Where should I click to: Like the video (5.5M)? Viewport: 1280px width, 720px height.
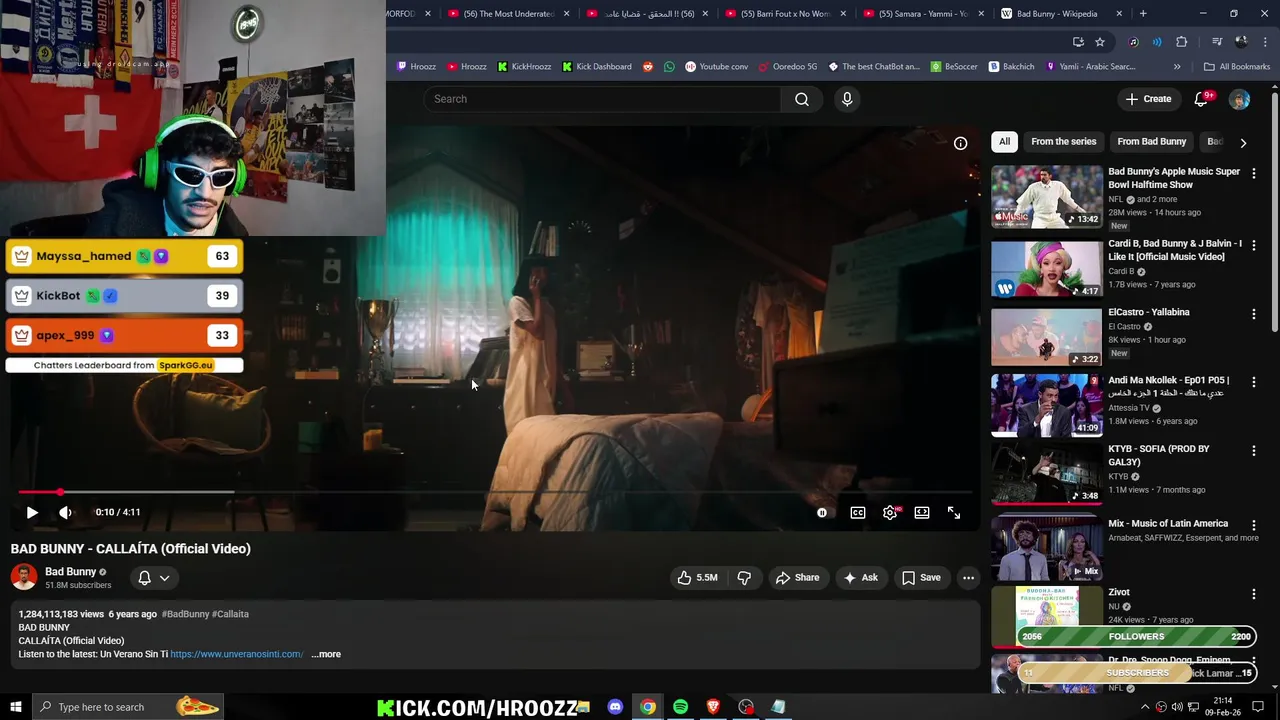(697, 577)
